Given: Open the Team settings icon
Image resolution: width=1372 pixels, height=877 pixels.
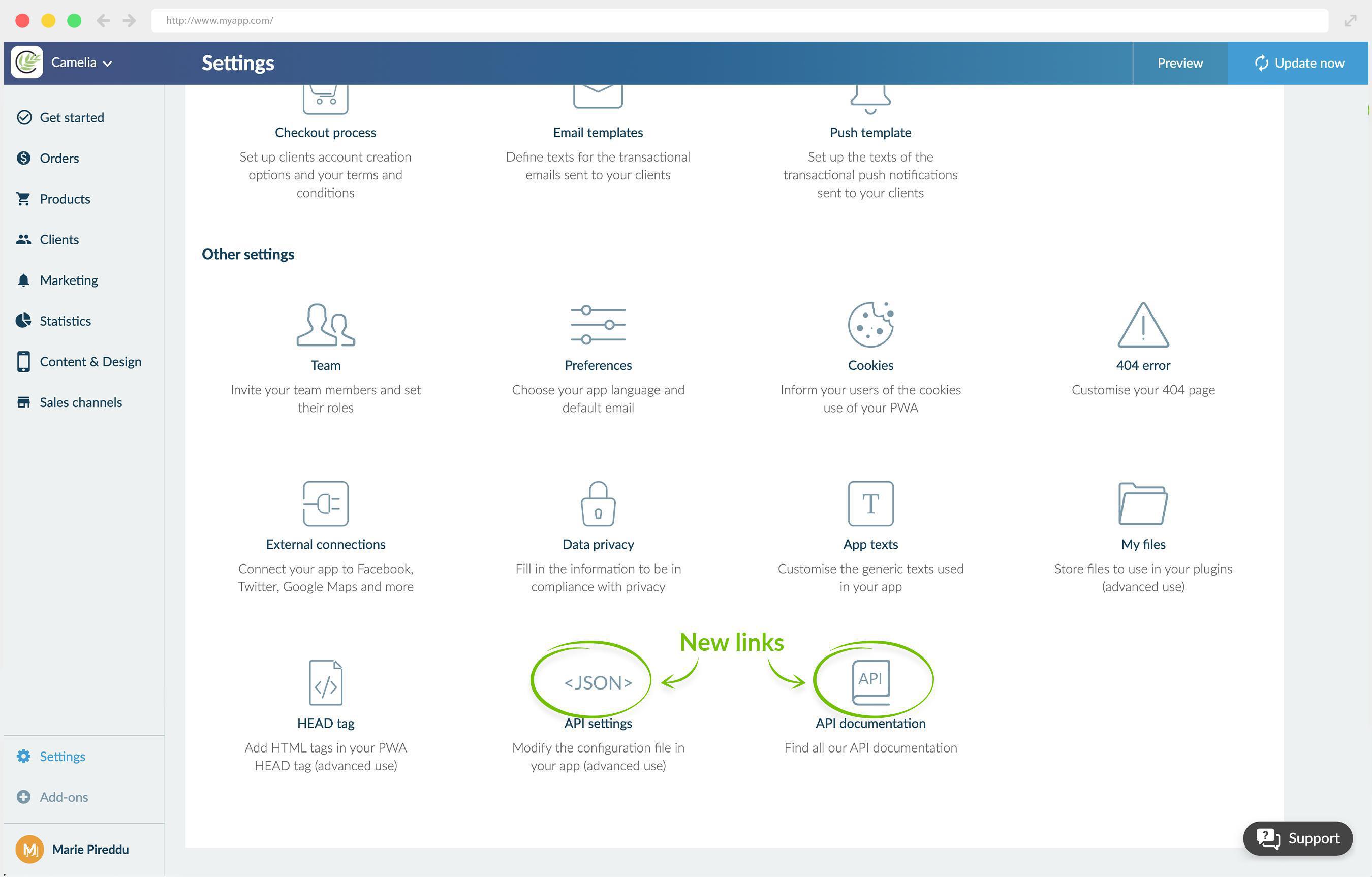Looking at the screenshot, I should coord(325,325).
